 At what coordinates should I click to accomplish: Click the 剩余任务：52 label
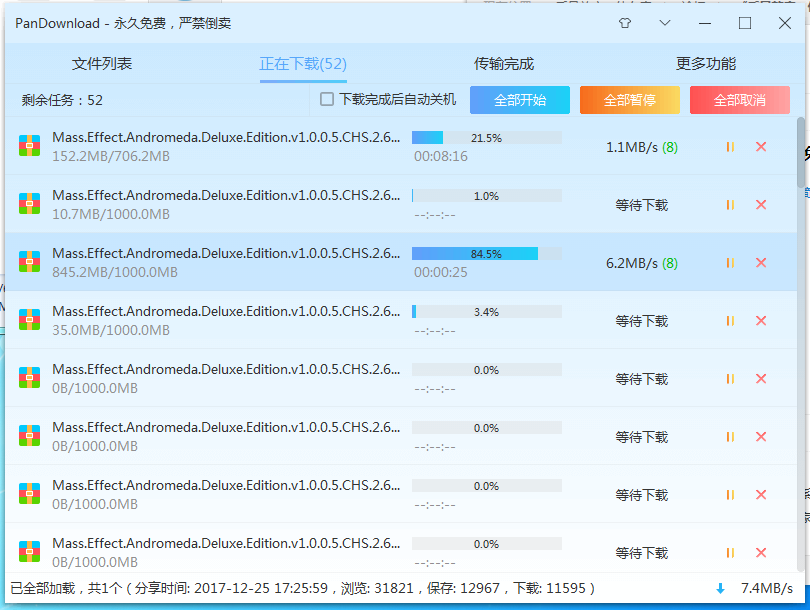[62, 100]
